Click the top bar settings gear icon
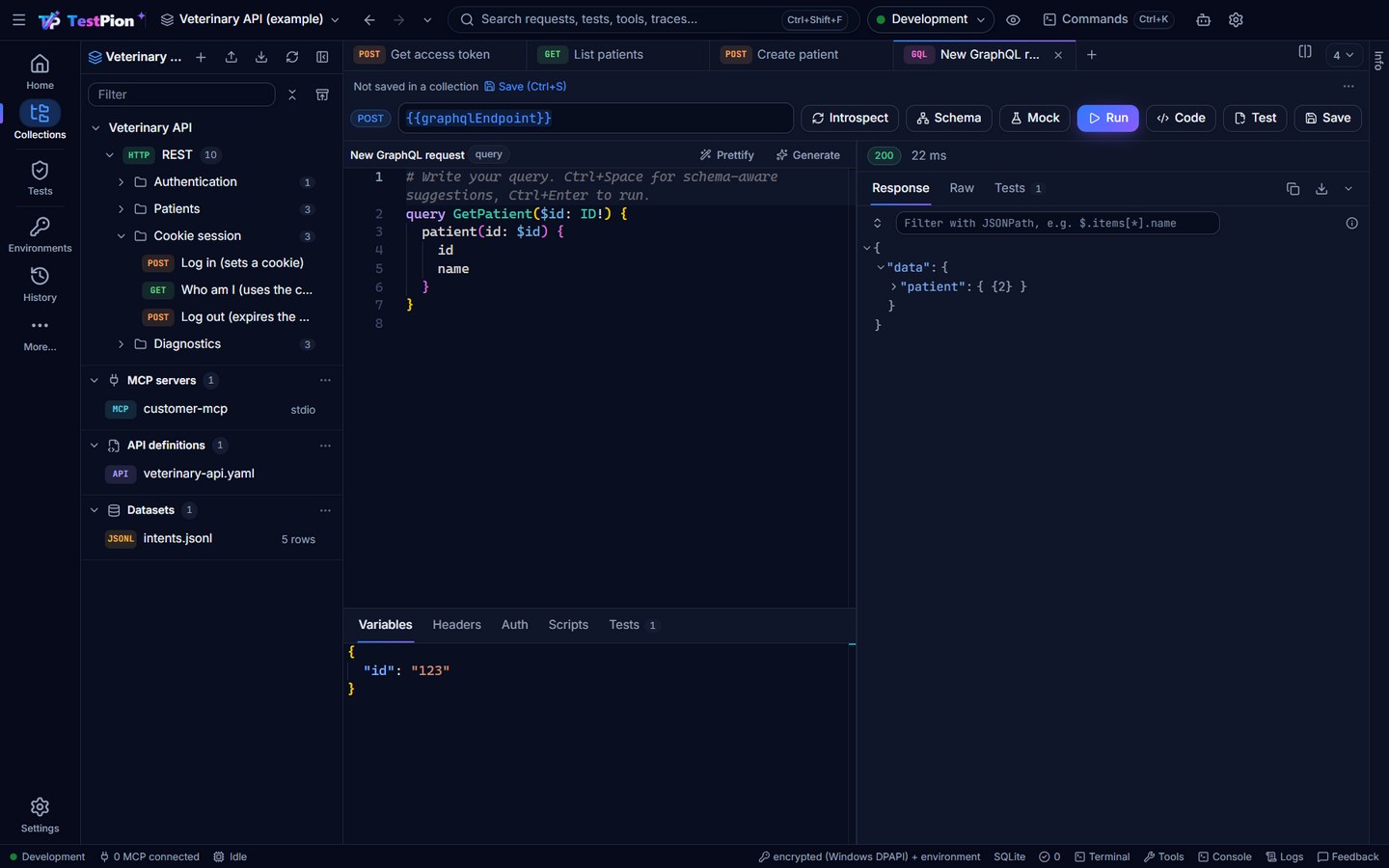Screen dimensions: 1389x868 click(1236, 19)
